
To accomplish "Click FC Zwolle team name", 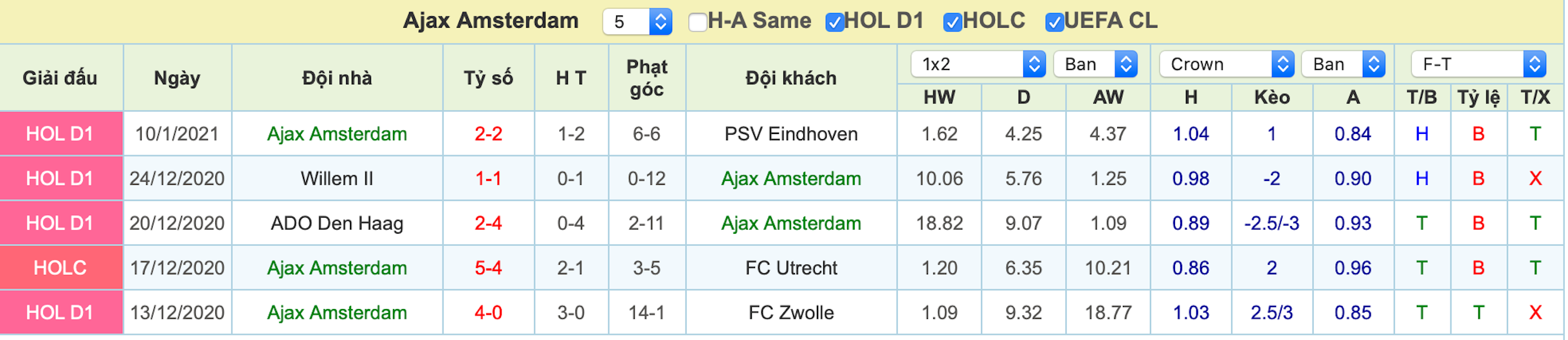I will 791,312.
